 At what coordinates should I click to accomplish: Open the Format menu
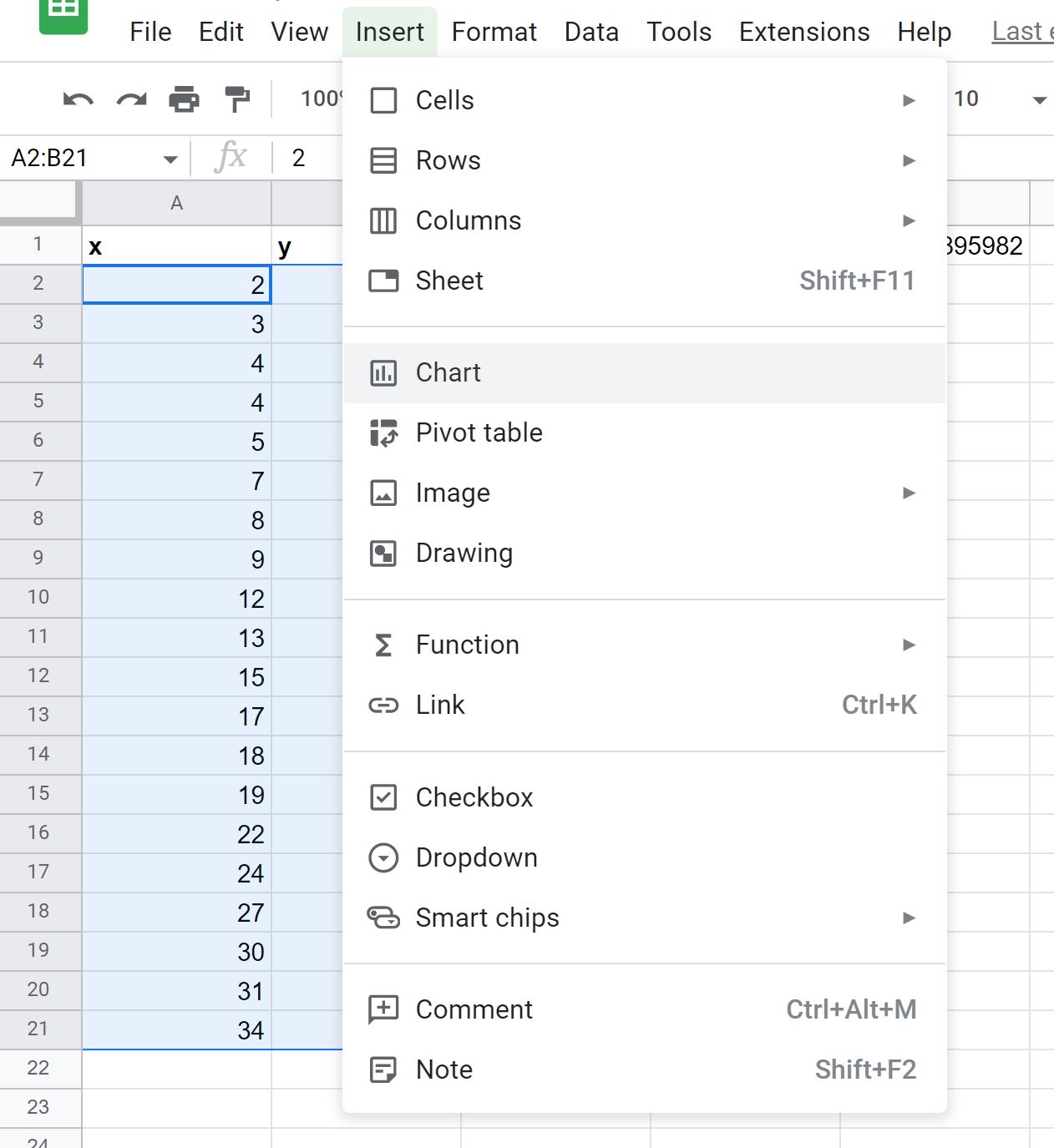494,32
